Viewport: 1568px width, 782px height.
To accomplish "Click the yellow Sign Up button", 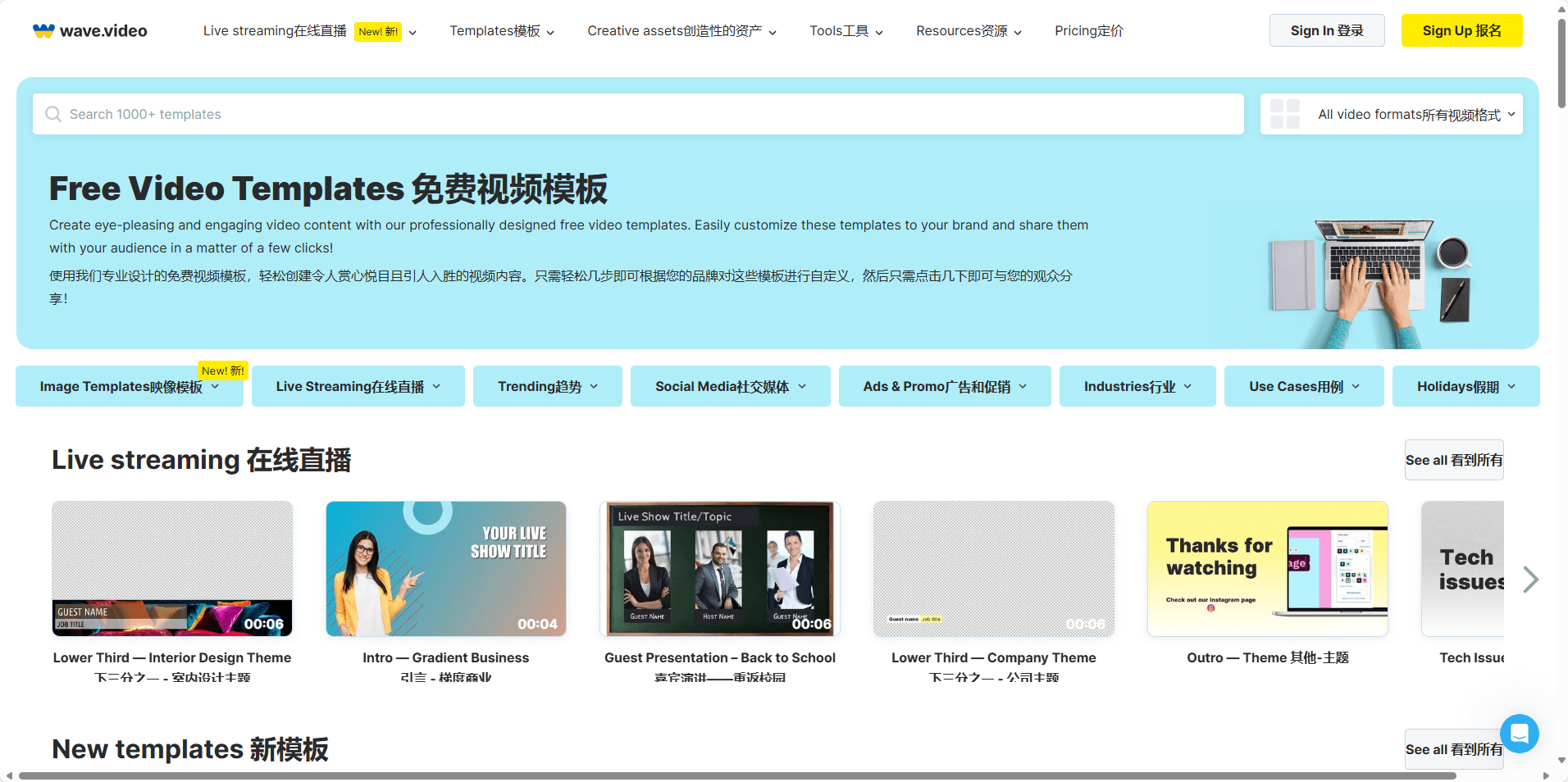I will point(1462,30).
